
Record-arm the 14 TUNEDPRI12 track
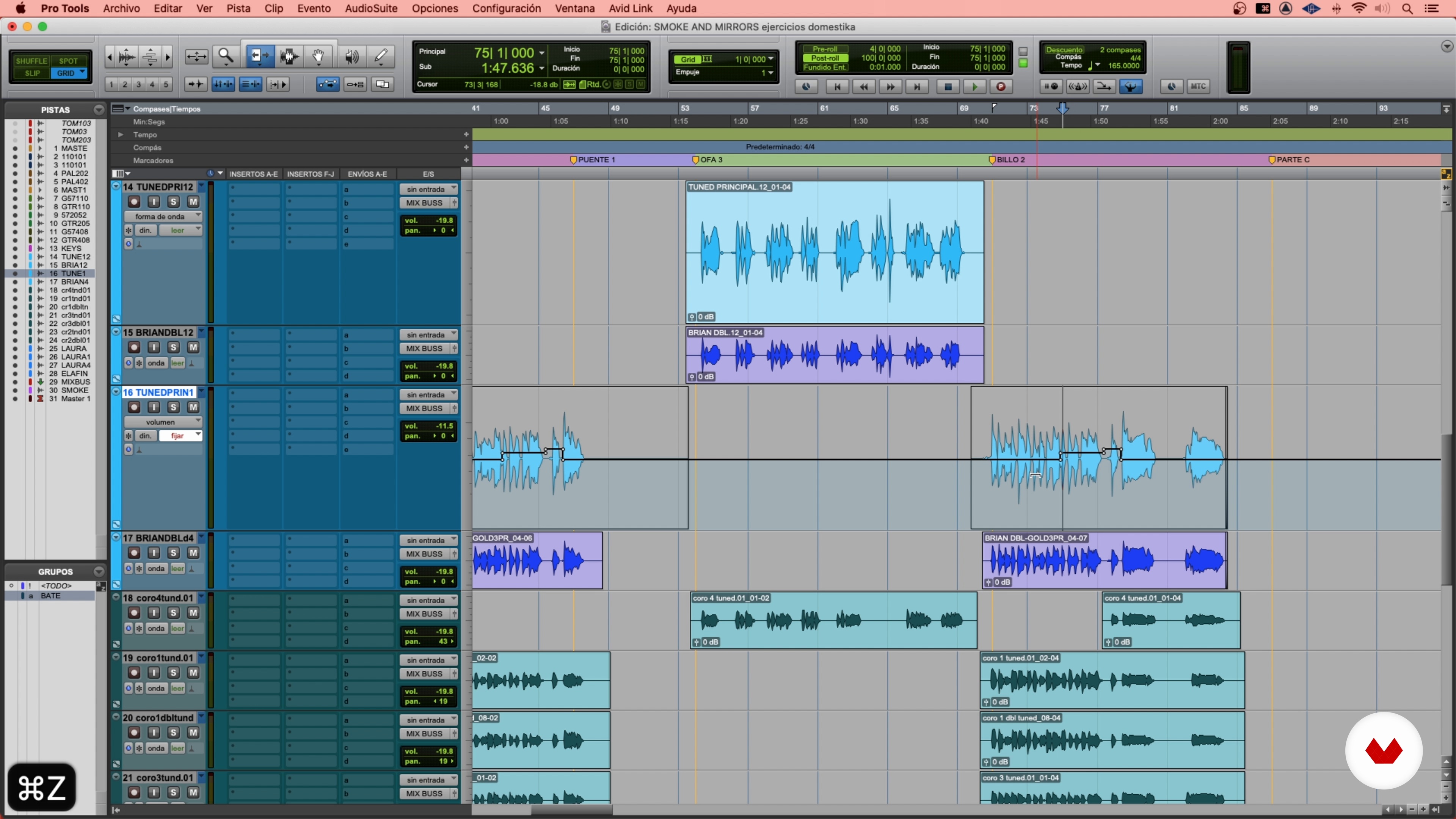point(134,202)
